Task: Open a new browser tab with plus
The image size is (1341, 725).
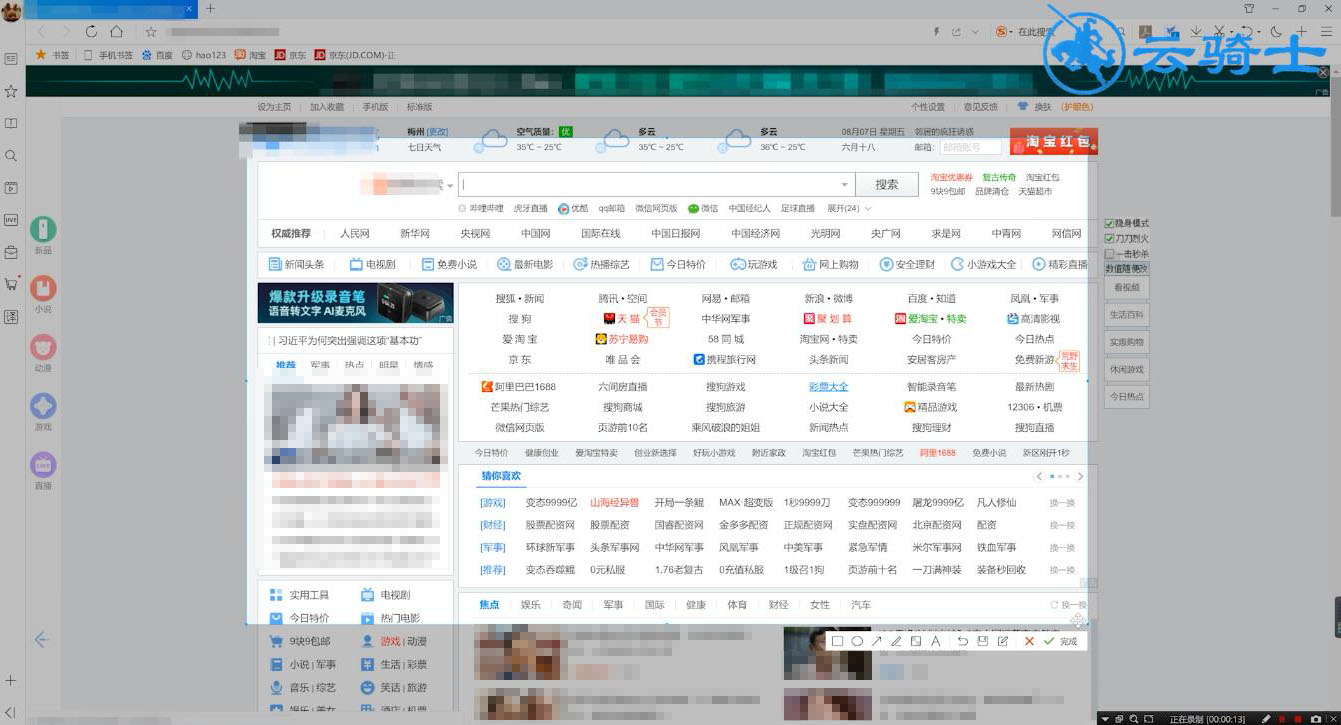Action: tap(210, 8)
